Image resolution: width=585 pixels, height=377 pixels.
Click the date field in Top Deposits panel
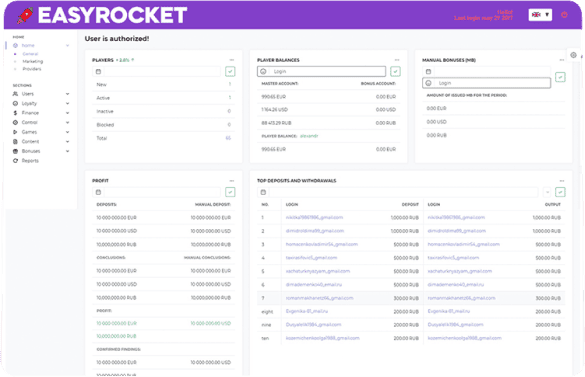403,192
